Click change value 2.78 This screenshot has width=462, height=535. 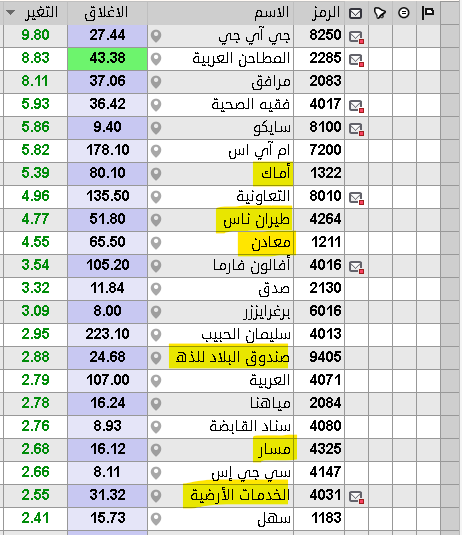[35, 403]
